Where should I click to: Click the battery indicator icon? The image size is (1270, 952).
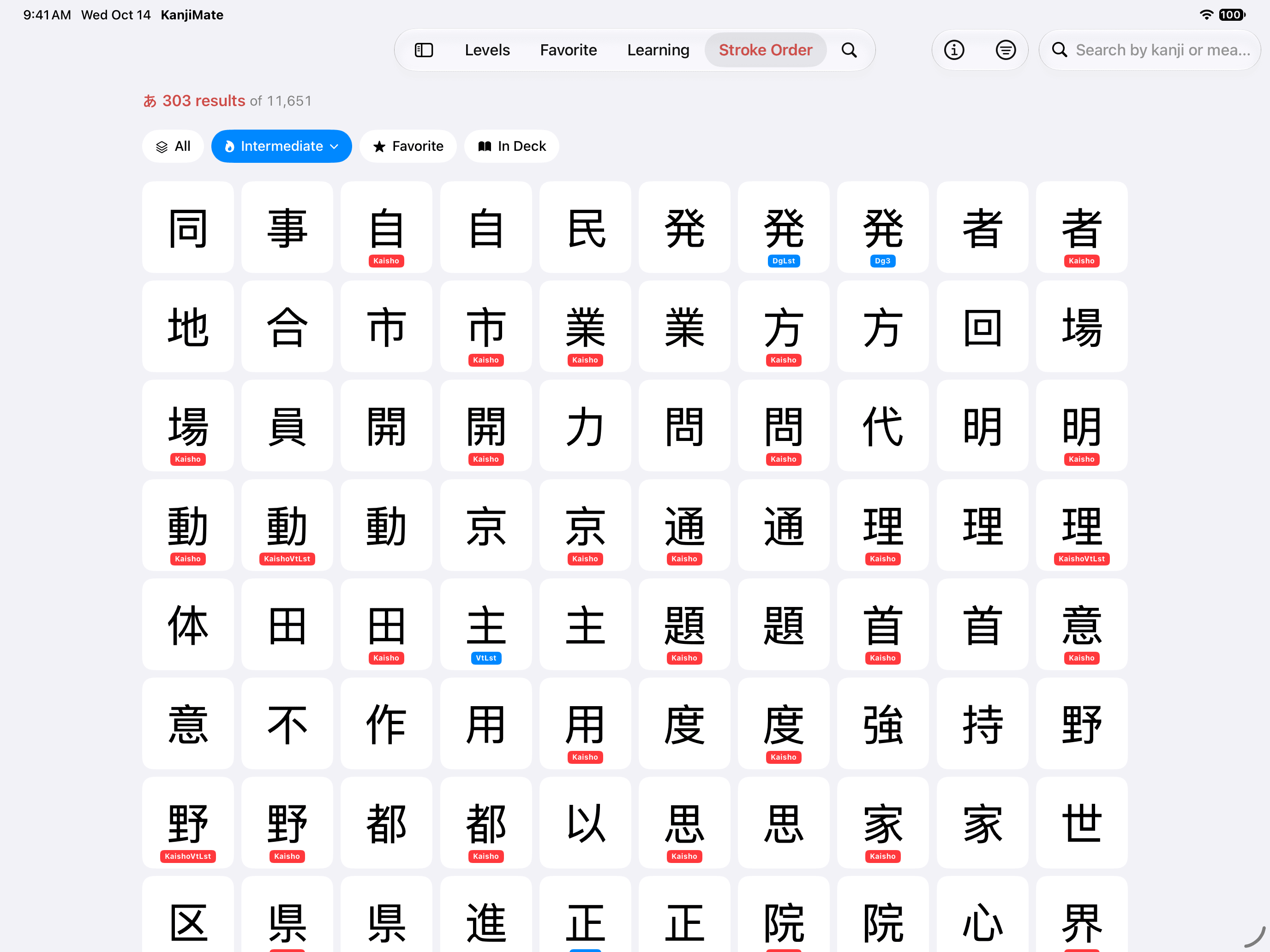(1232, 15)
